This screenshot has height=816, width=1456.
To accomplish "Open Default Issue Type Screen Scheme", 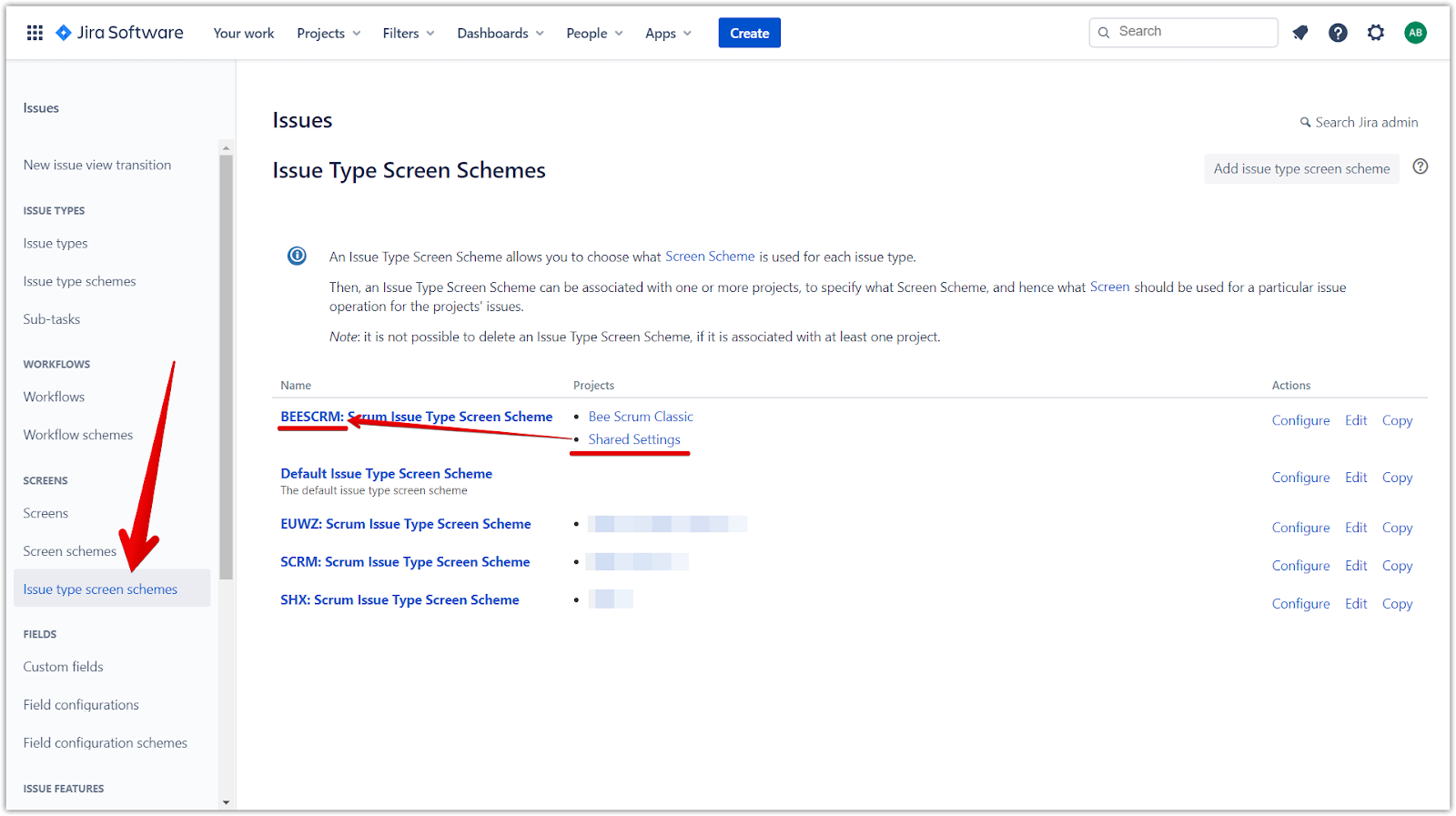I will point(386,473).
